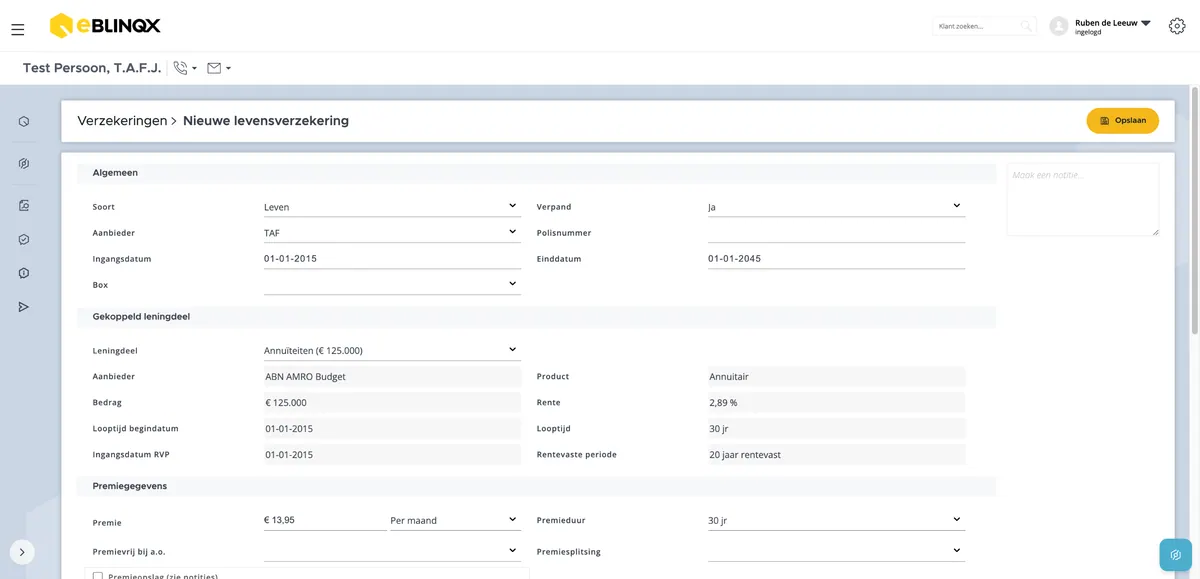1200x579 pixels.
Task: Go to Verzekeringen breadcrumb
Action: click(122, 120)
